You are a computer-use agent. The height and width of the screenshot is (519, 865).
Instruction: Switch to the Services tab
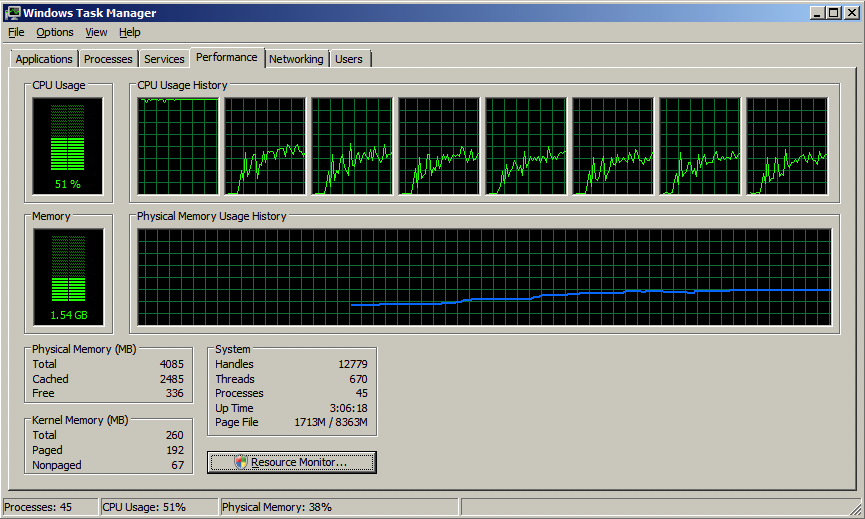tap(164, 59)
